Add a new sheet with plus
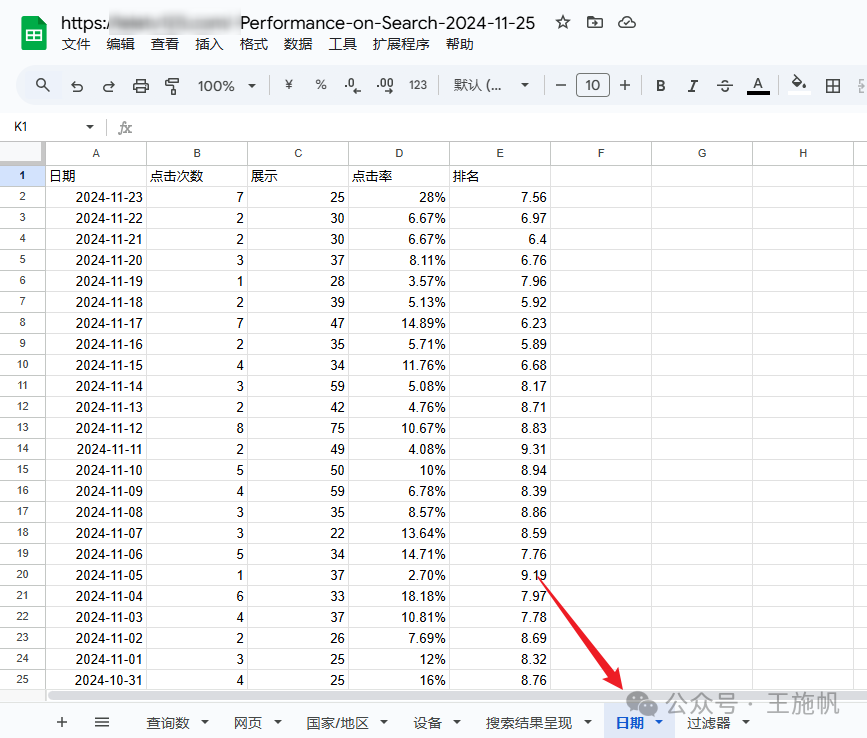 pos(62,722)
